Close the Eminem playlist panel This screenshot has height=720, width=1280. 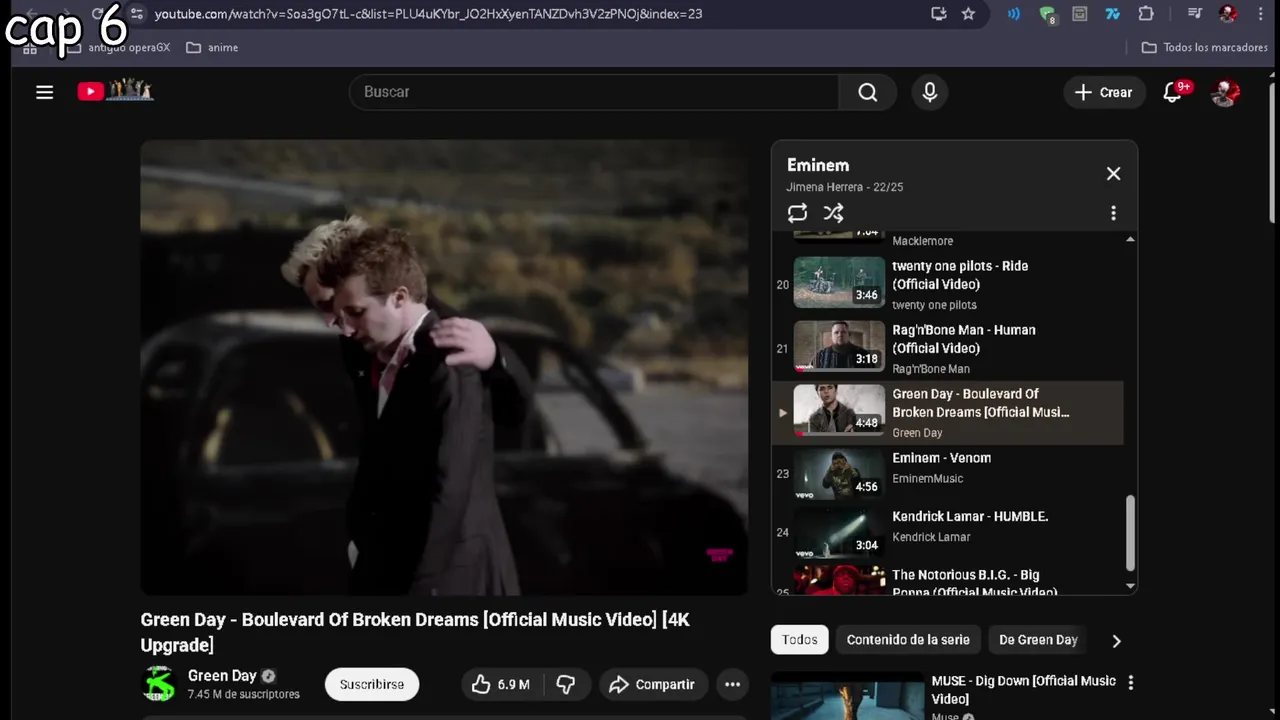click(x=1113, y=173)
